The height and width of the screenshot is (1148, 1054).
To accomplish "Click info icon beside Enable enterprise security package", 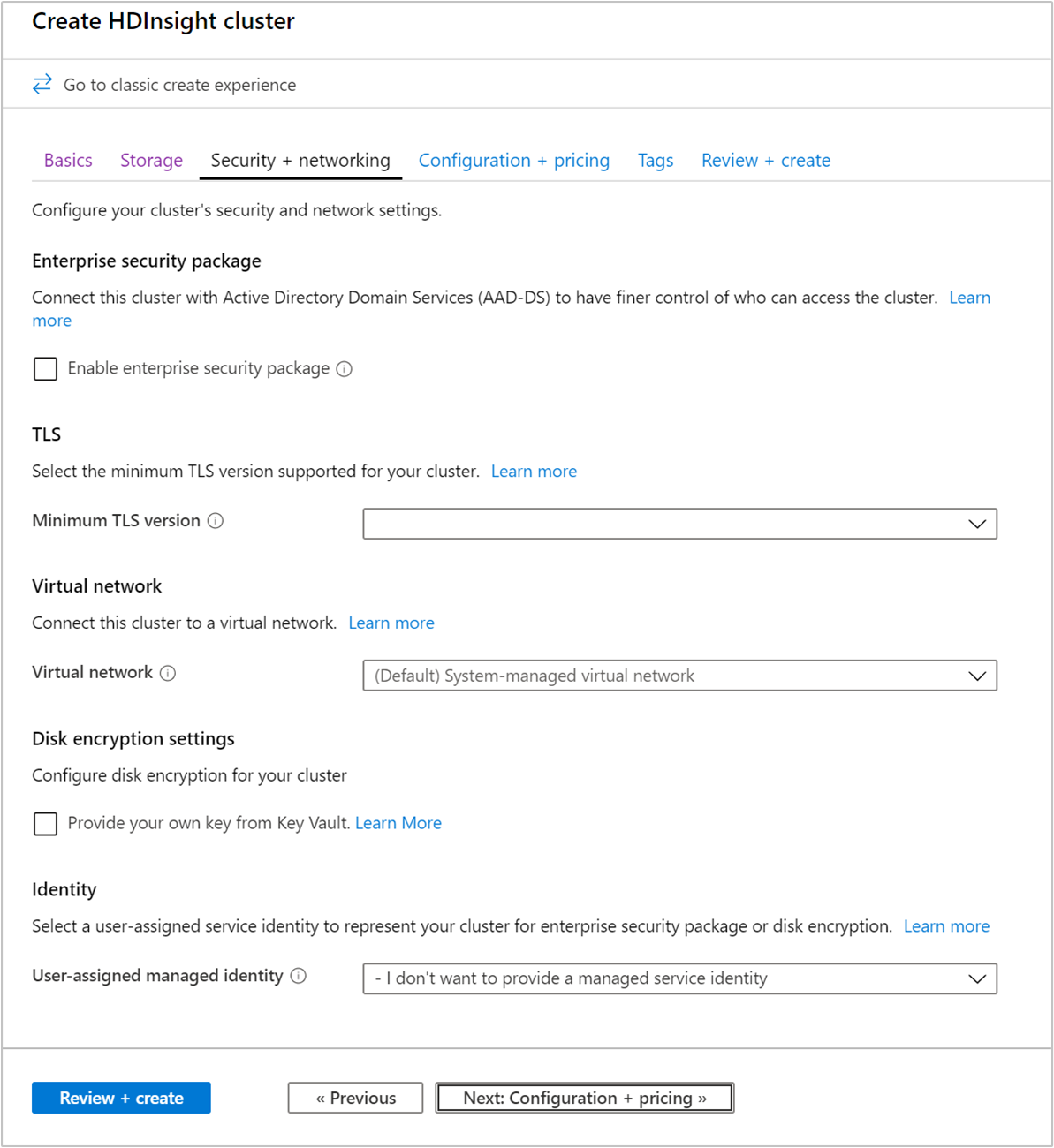I will click(345, 369).
